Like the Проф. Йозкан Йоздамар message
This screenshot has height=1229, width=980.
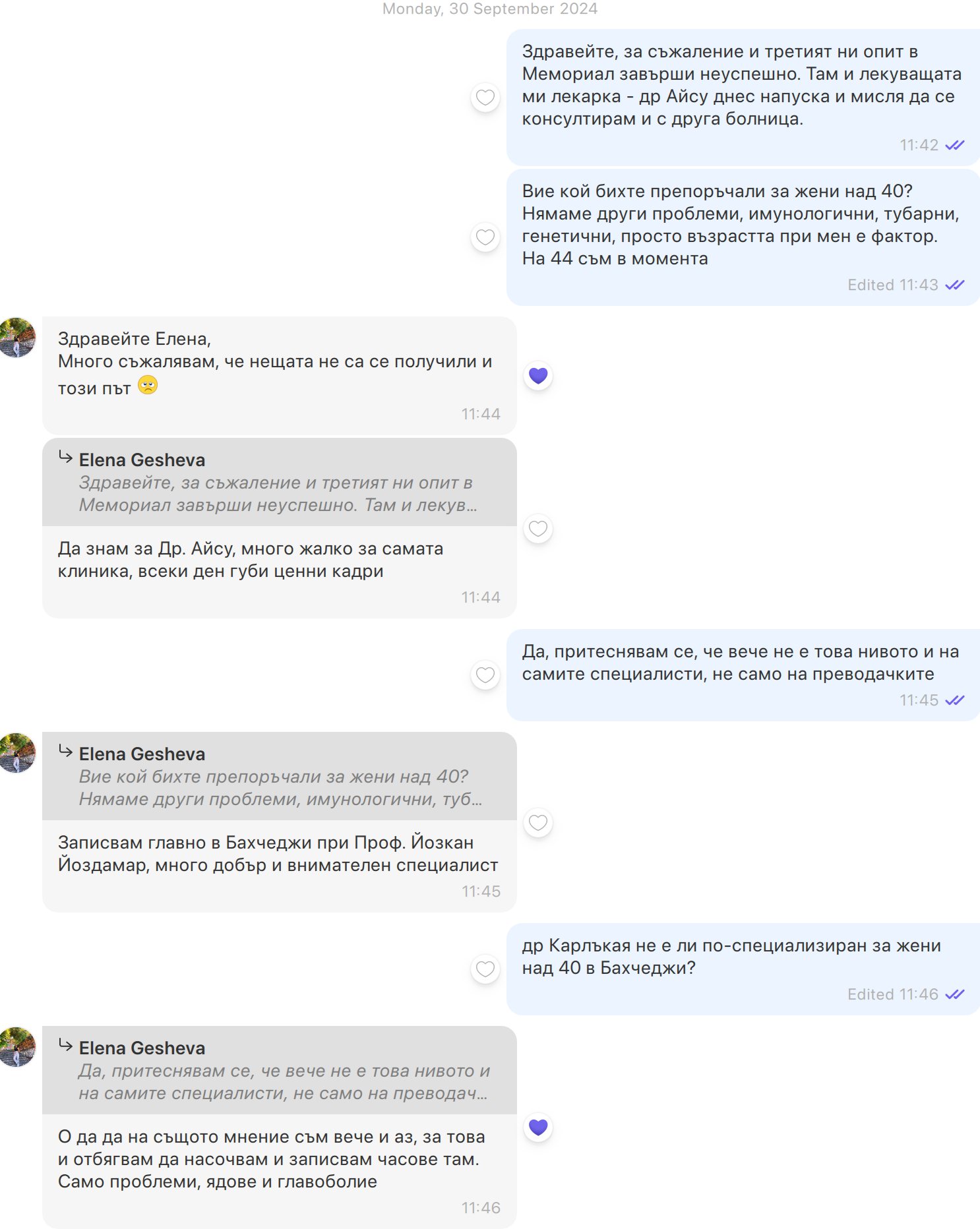click(538, 823)
